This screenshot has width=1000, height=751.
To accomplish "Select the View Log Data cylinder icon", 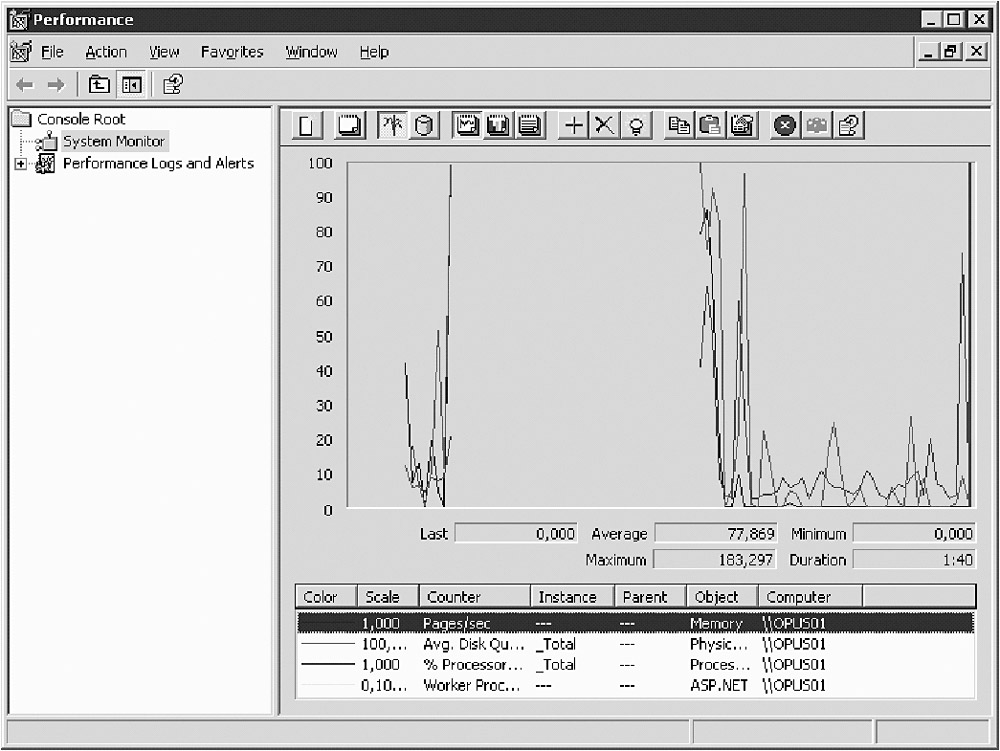I will tap(424, 126).
